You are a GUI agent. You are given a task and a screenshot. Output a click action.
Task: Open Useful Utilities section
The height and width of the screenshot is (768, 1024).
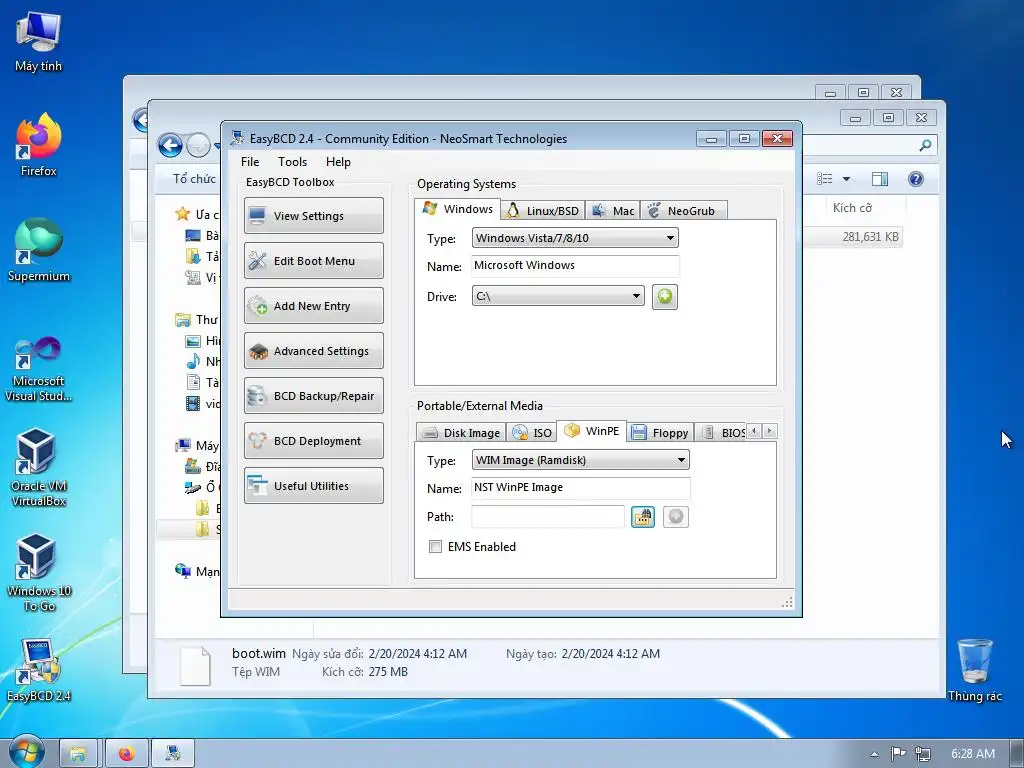pos(313,486)
